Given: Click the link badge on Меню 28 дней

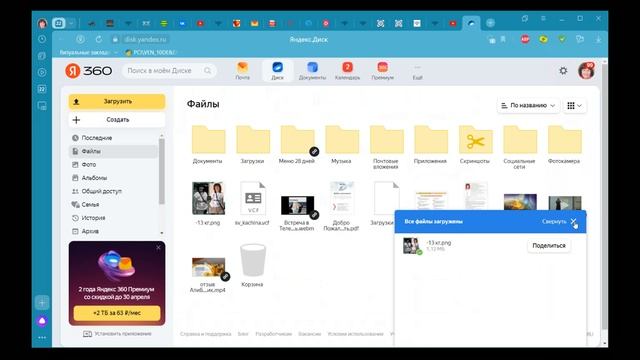Looking at the screenshot, I should click(x=314, y=151).
